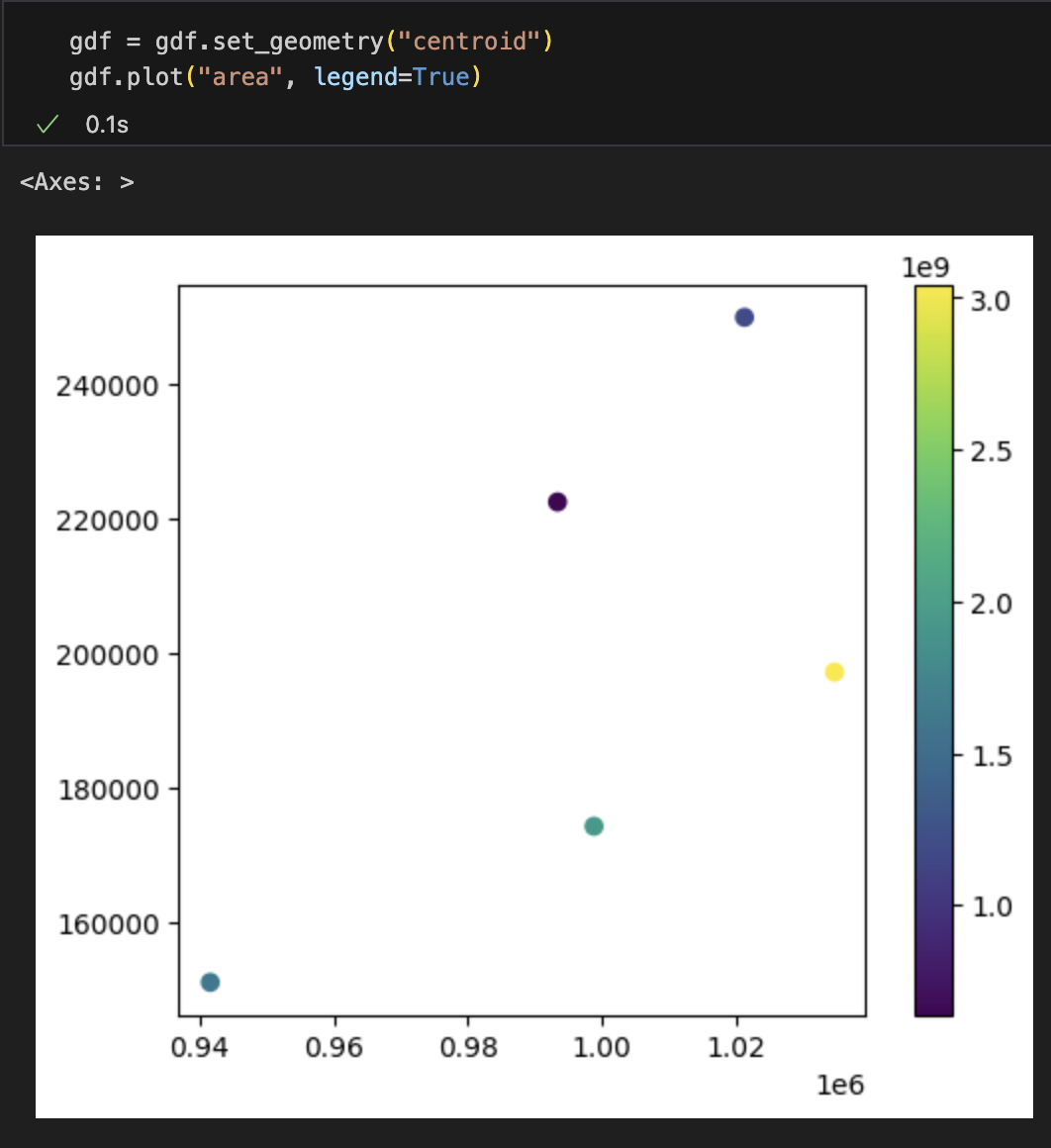Click the yellow scatter point
The height and width of the screenshot is (1148, 1051).
tap(834, 672)
